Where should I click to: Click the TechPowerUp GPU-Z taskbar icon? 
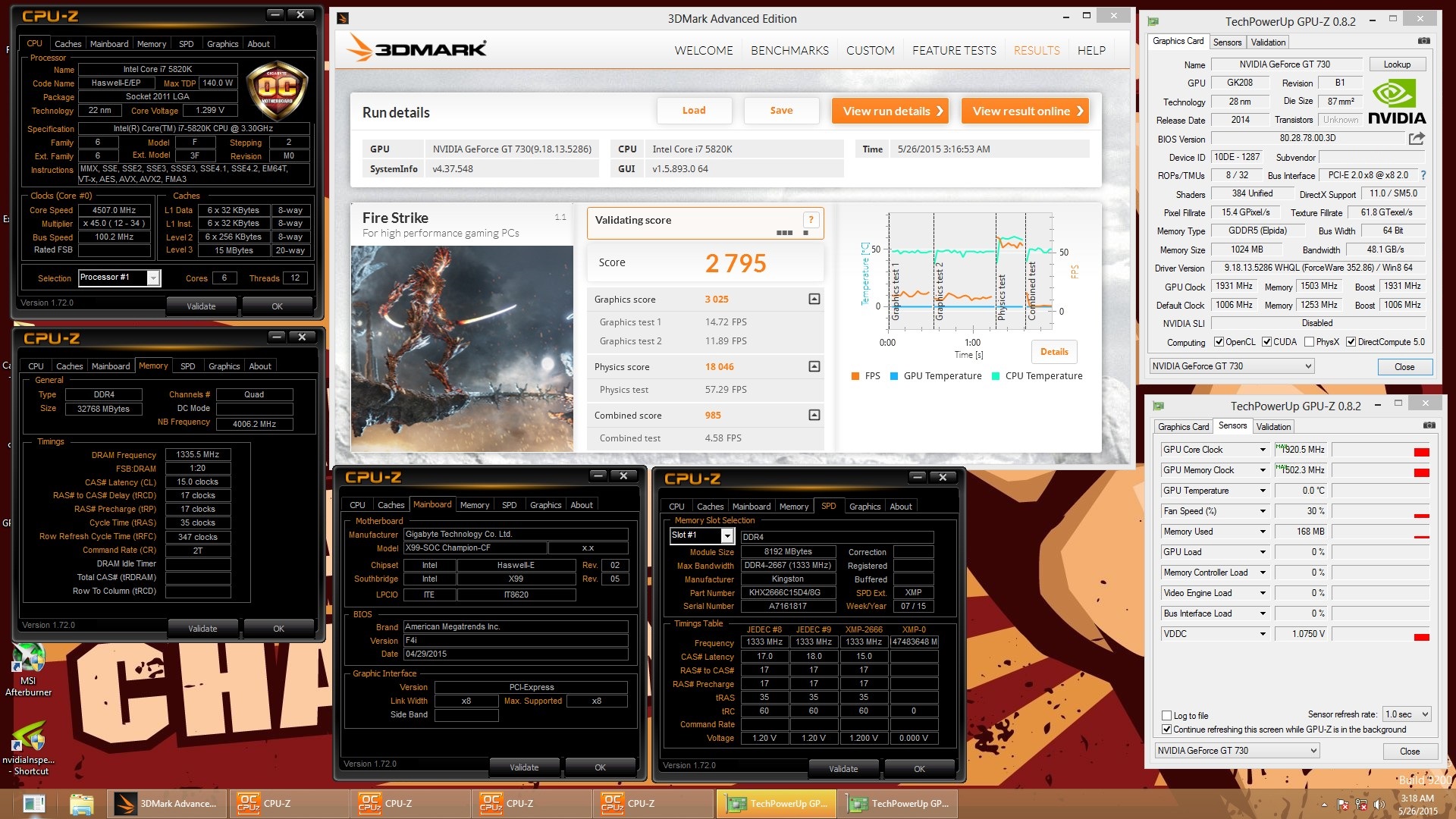(776, 803)
